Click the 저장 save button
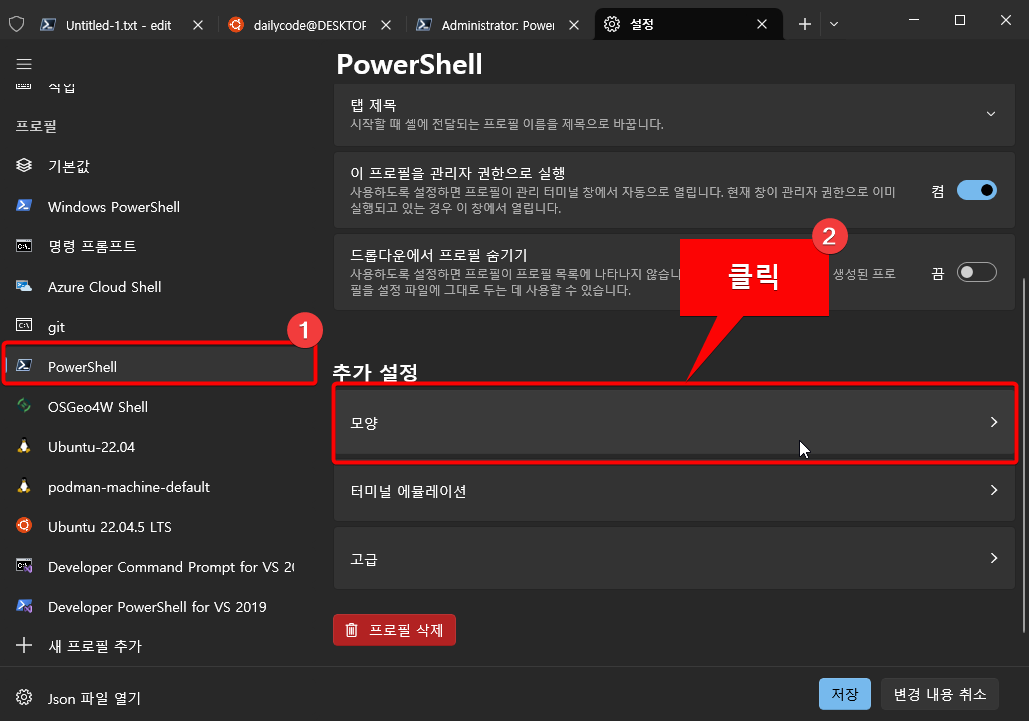Screen dimensions: 1029x721 click(845, 694)
